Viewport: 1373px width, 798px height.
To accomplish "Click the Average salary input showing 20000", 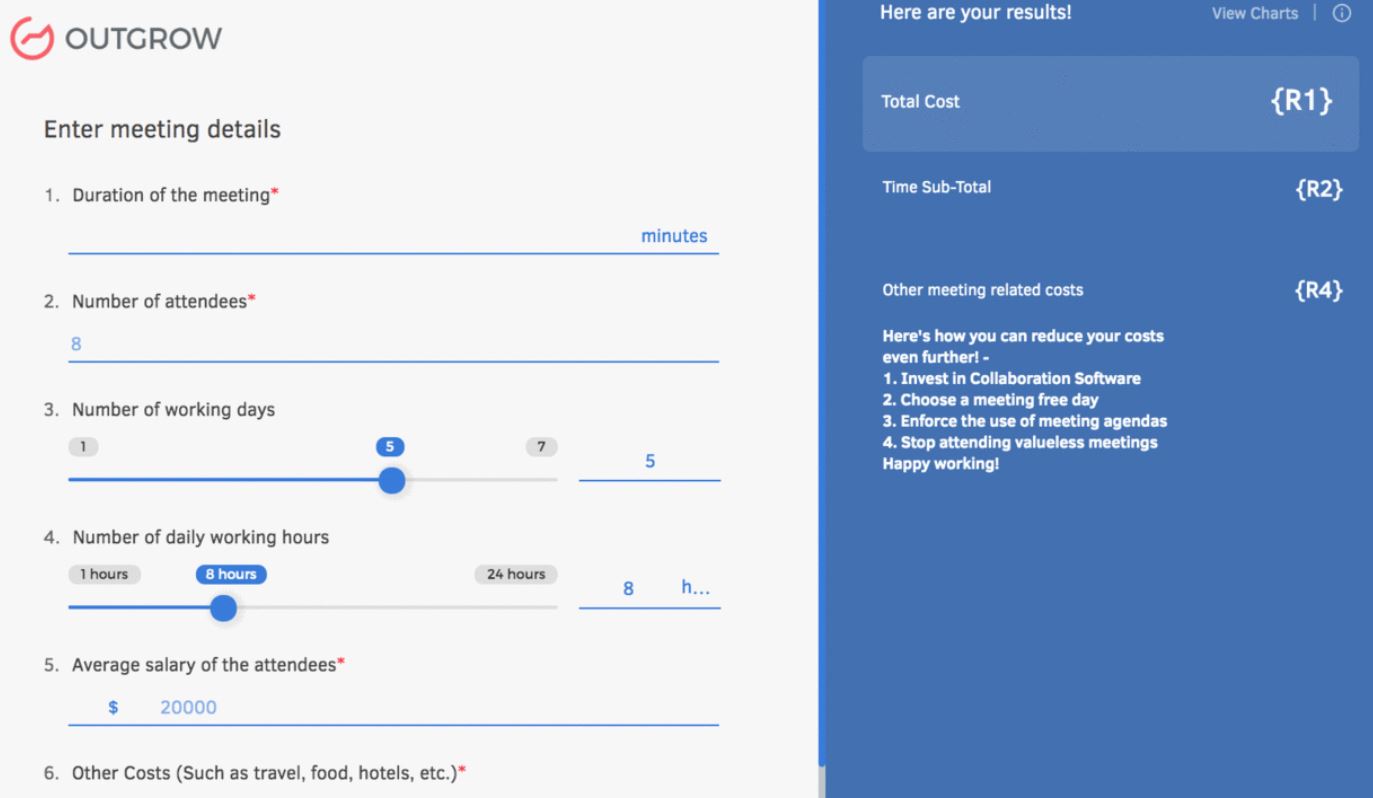I will pos(393,708).
